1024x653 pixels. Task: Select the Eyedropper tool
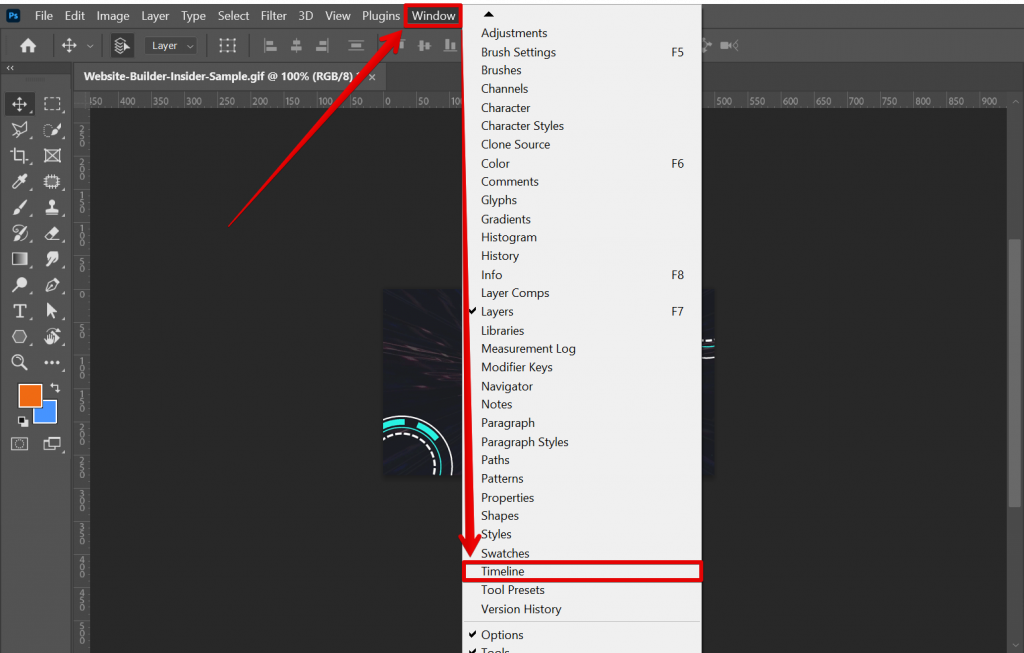pyautogui.click(x=20, y=181)
